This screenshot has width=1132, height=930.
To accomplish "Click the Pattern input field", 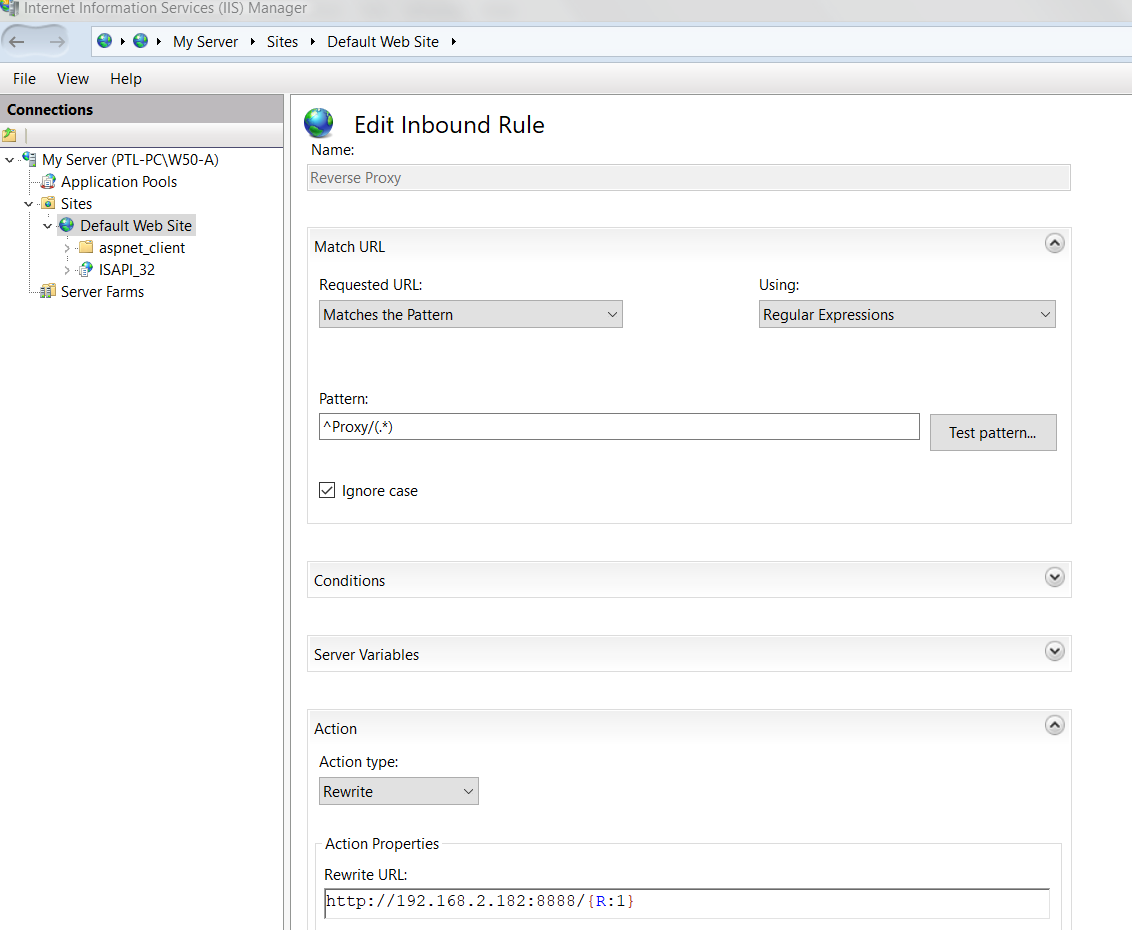I will [x=619, y=426].
